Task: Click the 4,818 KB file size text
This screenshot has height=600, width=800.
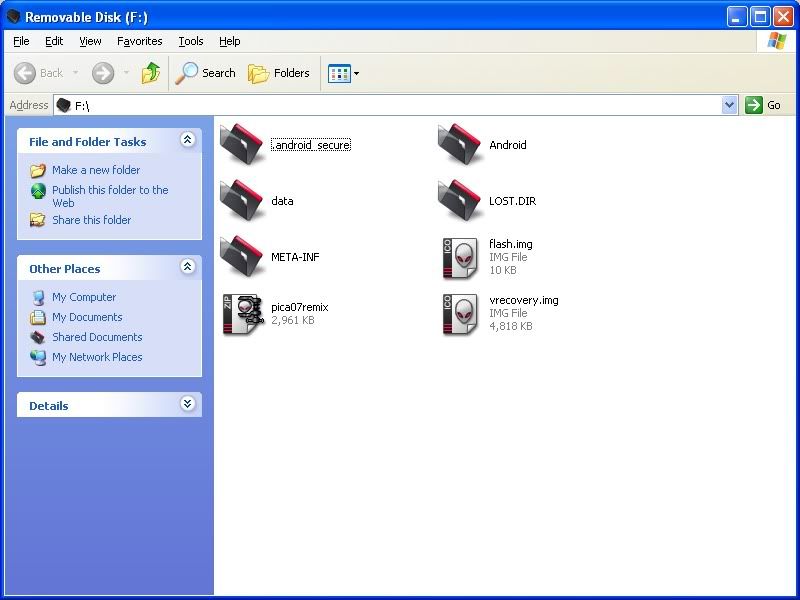Action: click(x=511, y=326)
